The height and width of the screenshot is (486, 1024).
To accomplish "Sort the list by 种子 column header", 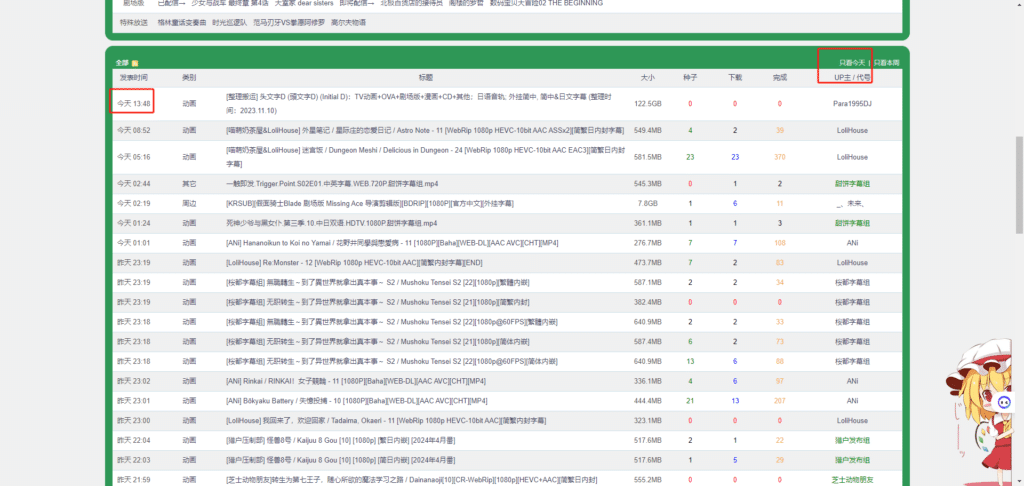I will (x=690, y=78).
